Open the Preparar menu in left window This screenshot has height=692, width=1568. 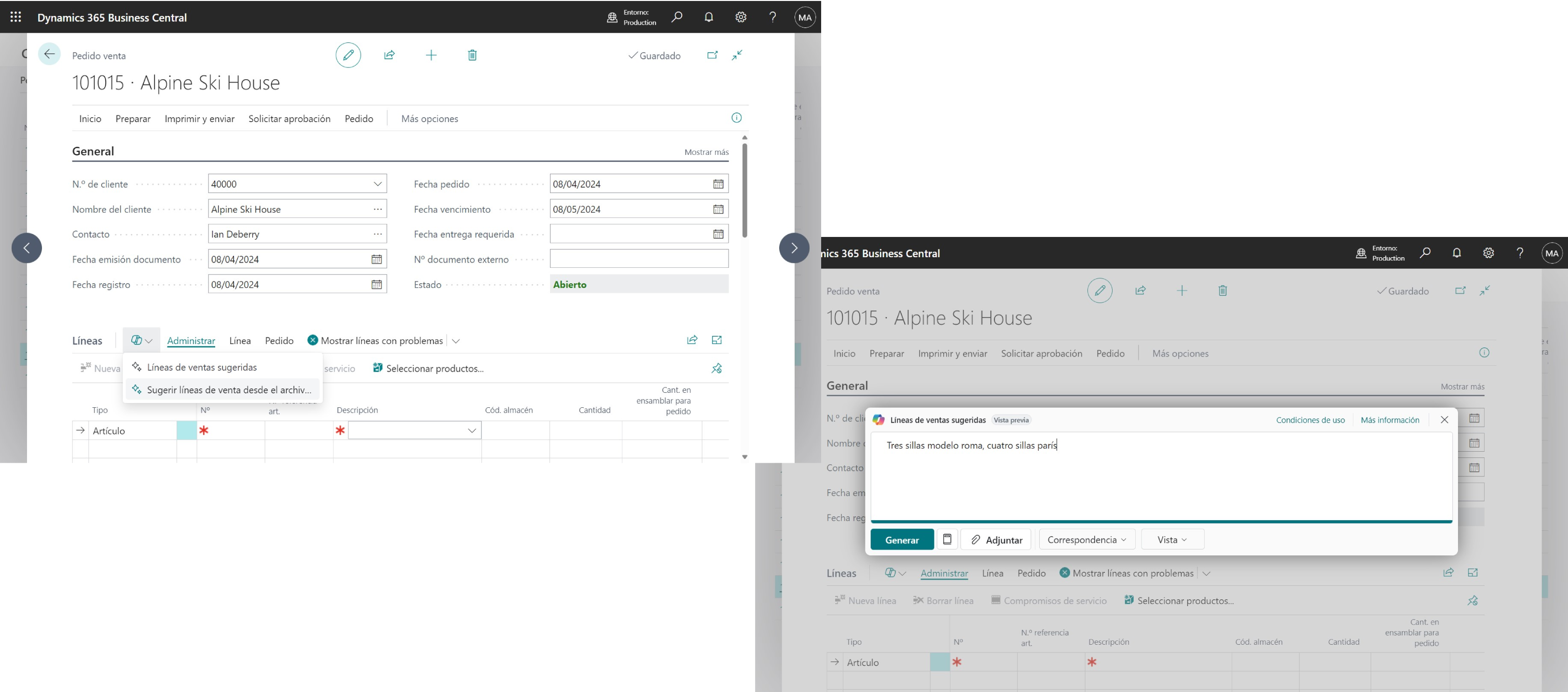pyautogui.click(x=133, y=119)
